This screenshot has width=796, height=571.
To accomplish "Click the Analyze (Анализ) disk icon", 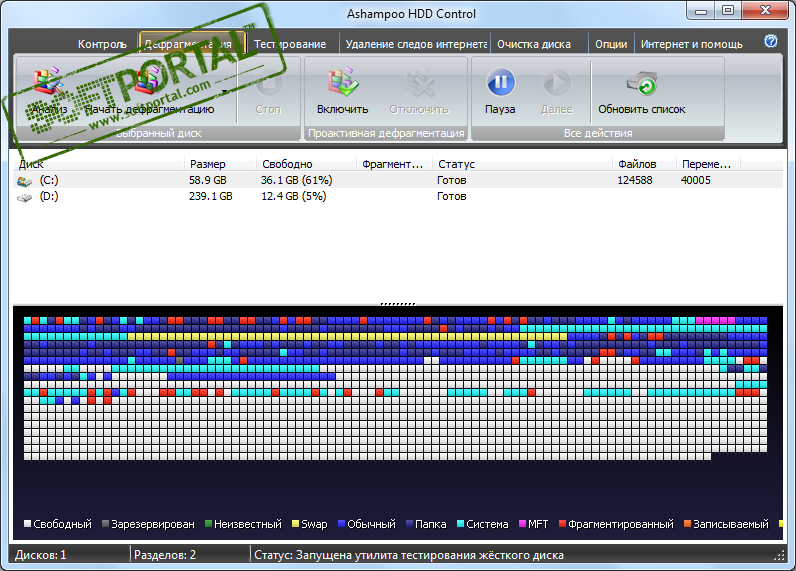I will [x=48, y=82].
